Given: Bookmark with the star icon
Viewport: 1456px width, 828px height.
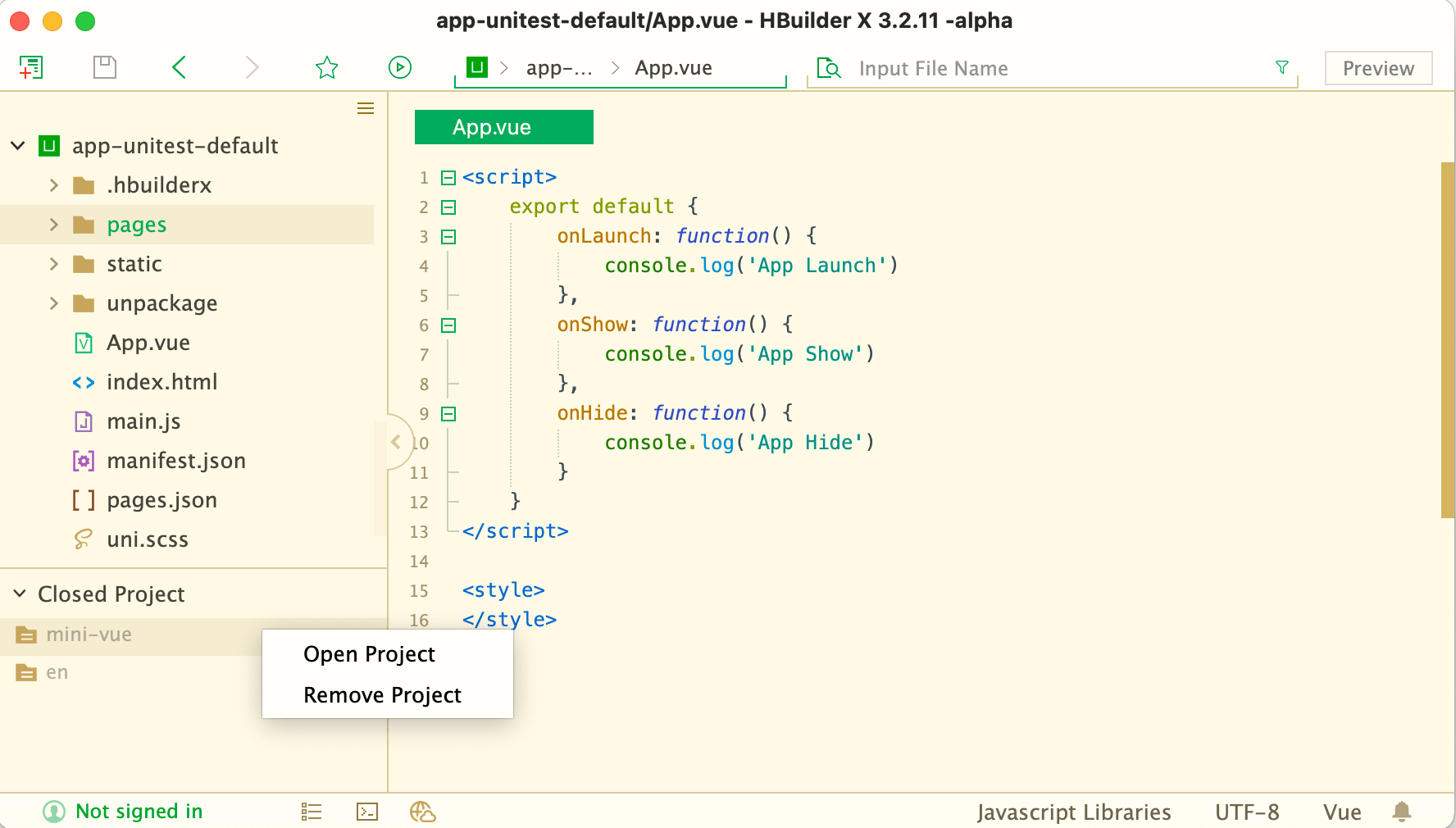Looking at the screenshot, I should [x=327, y=67].
